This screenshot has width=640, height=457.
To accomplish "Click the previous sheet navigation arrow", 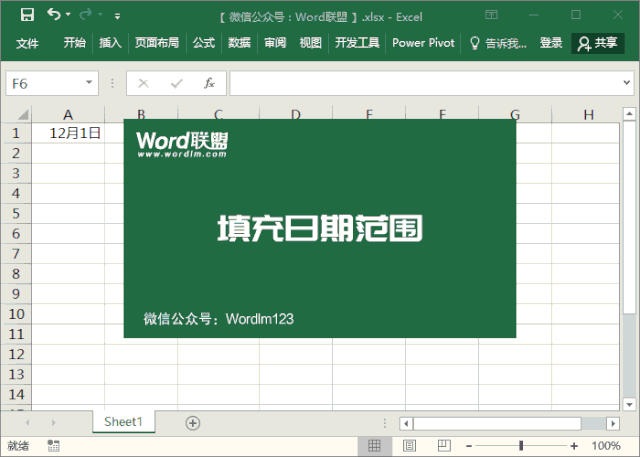I will (27, 423).
